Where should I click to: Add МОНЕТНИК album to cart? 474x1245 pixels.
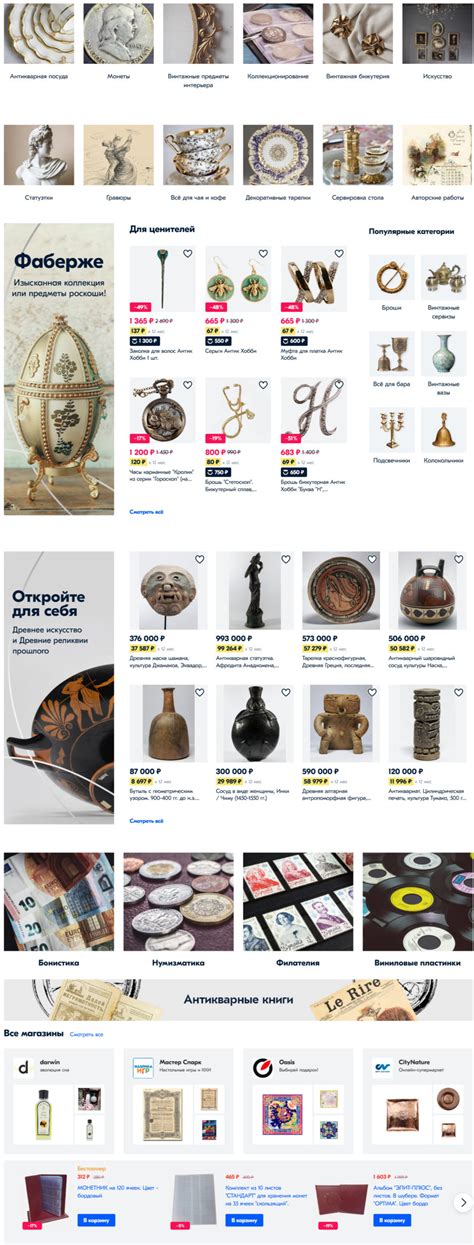click(x=97, y=1220)
